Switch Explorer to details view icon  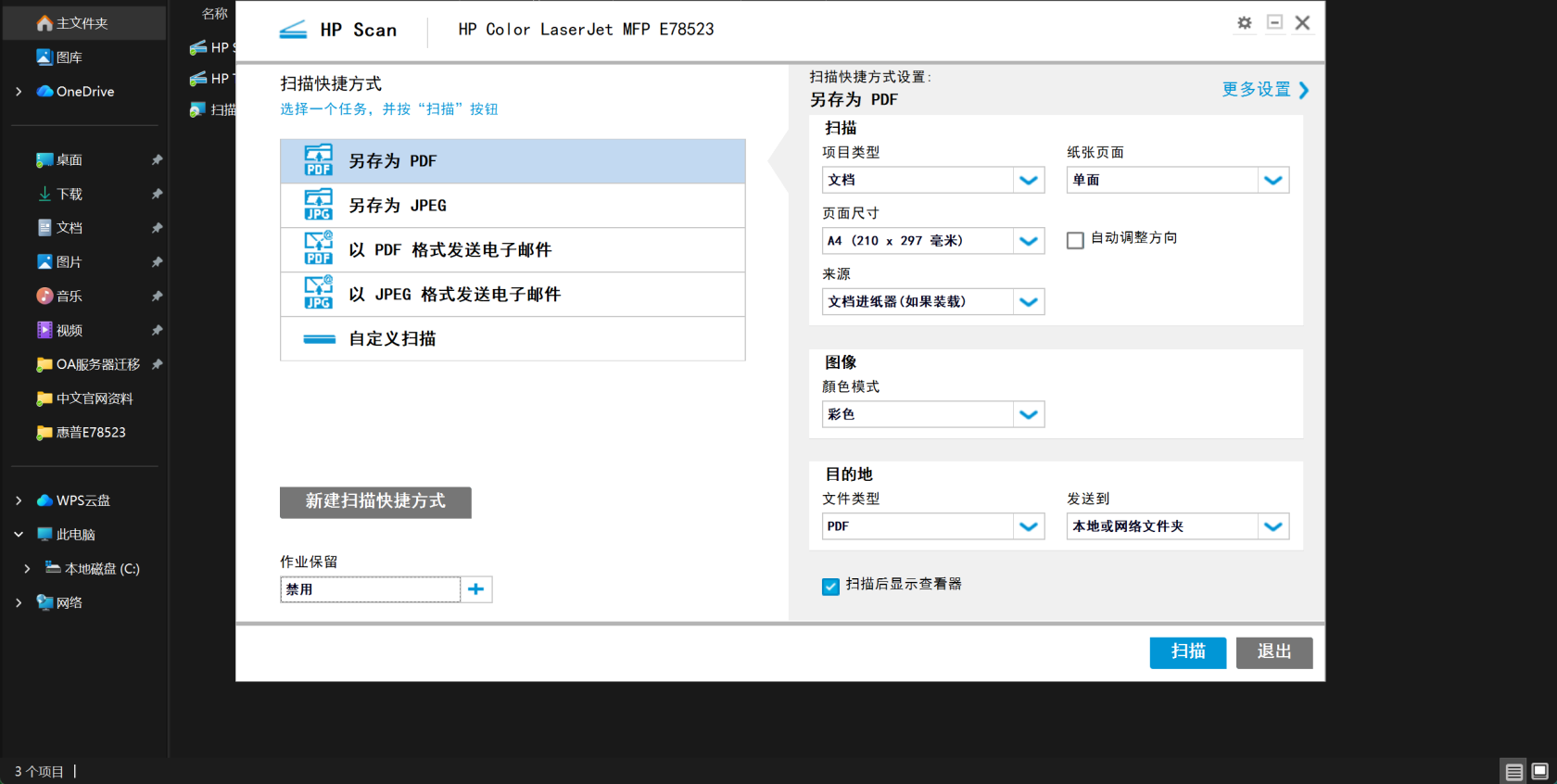click(x=1514, y=771)
